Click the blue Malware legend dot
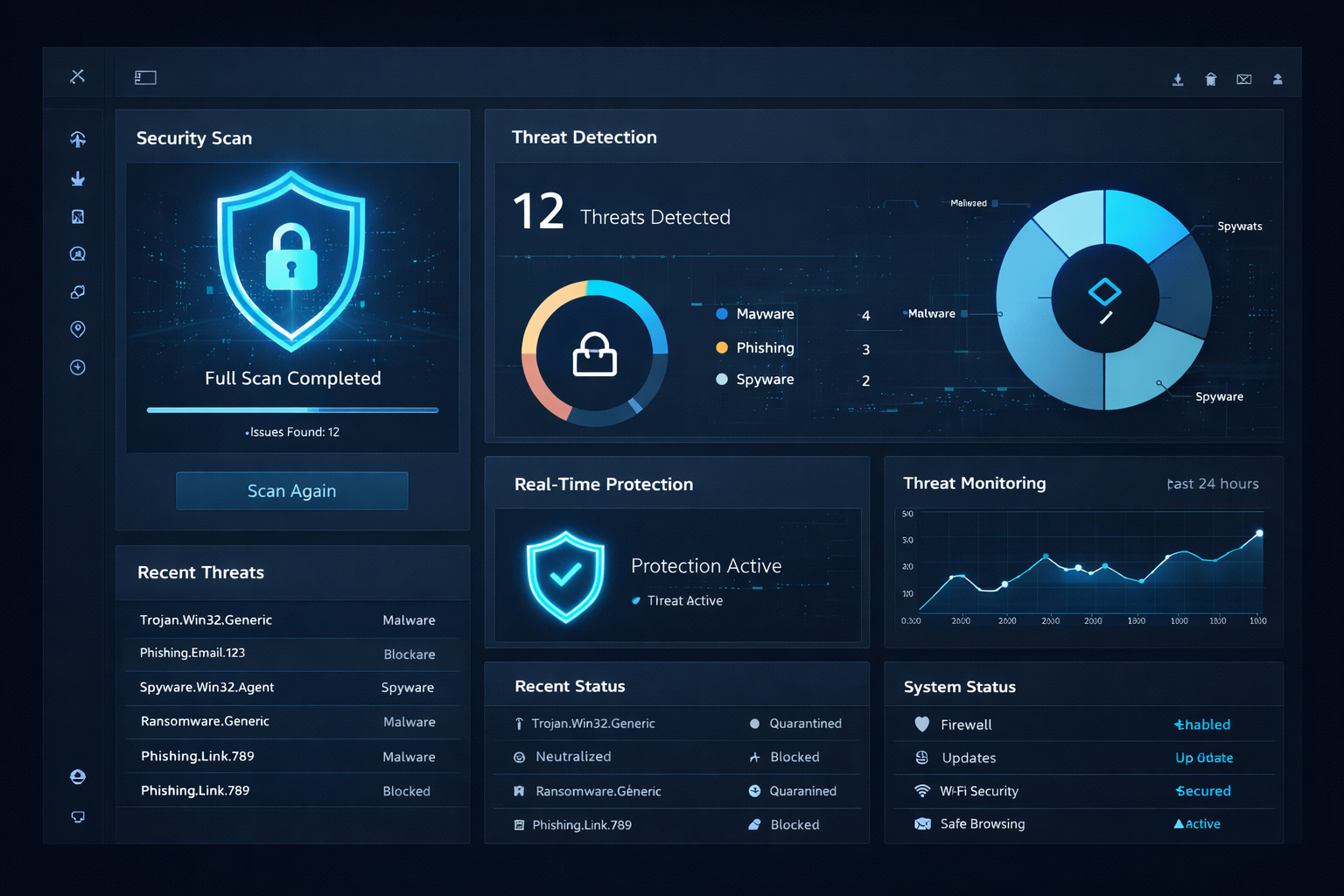Viewport: 1344px width, 896px height. [722, 314]
